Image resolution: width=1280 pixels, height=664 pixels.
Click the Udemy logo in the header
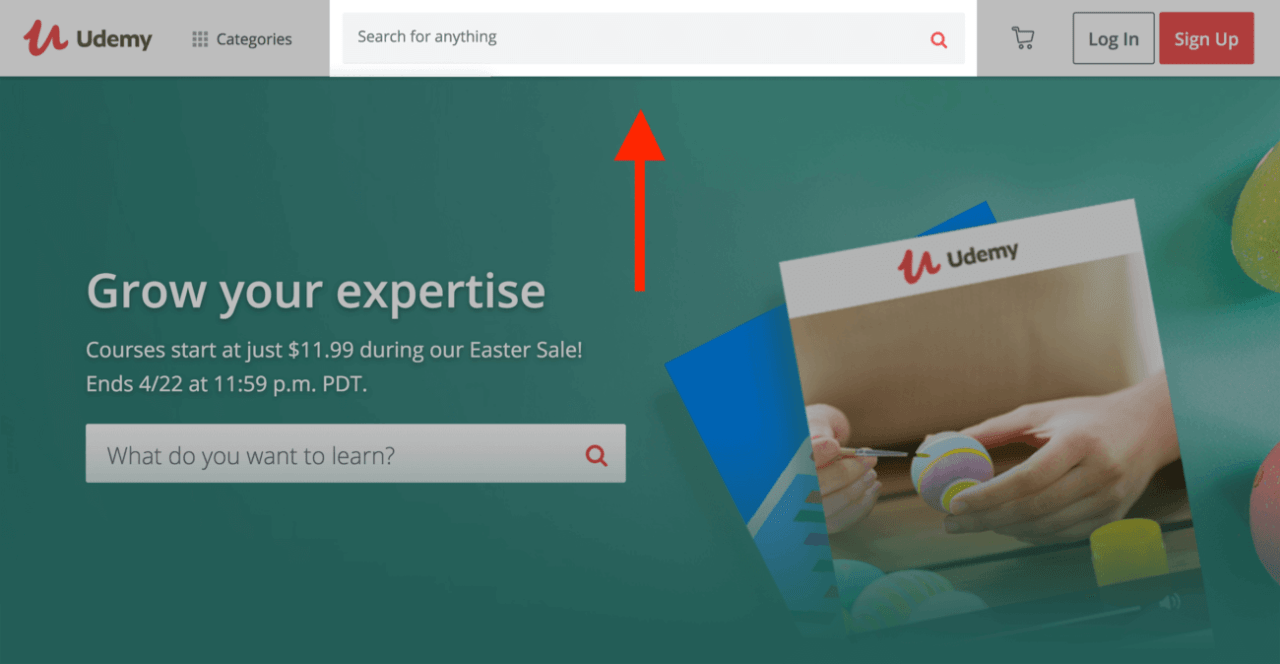coord(88,38)
